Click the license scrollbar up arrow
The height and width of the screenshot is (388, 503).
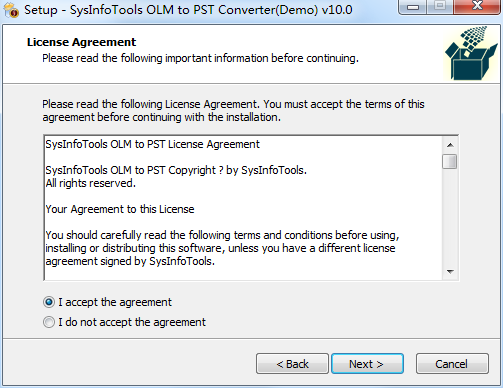pos(450,145)
